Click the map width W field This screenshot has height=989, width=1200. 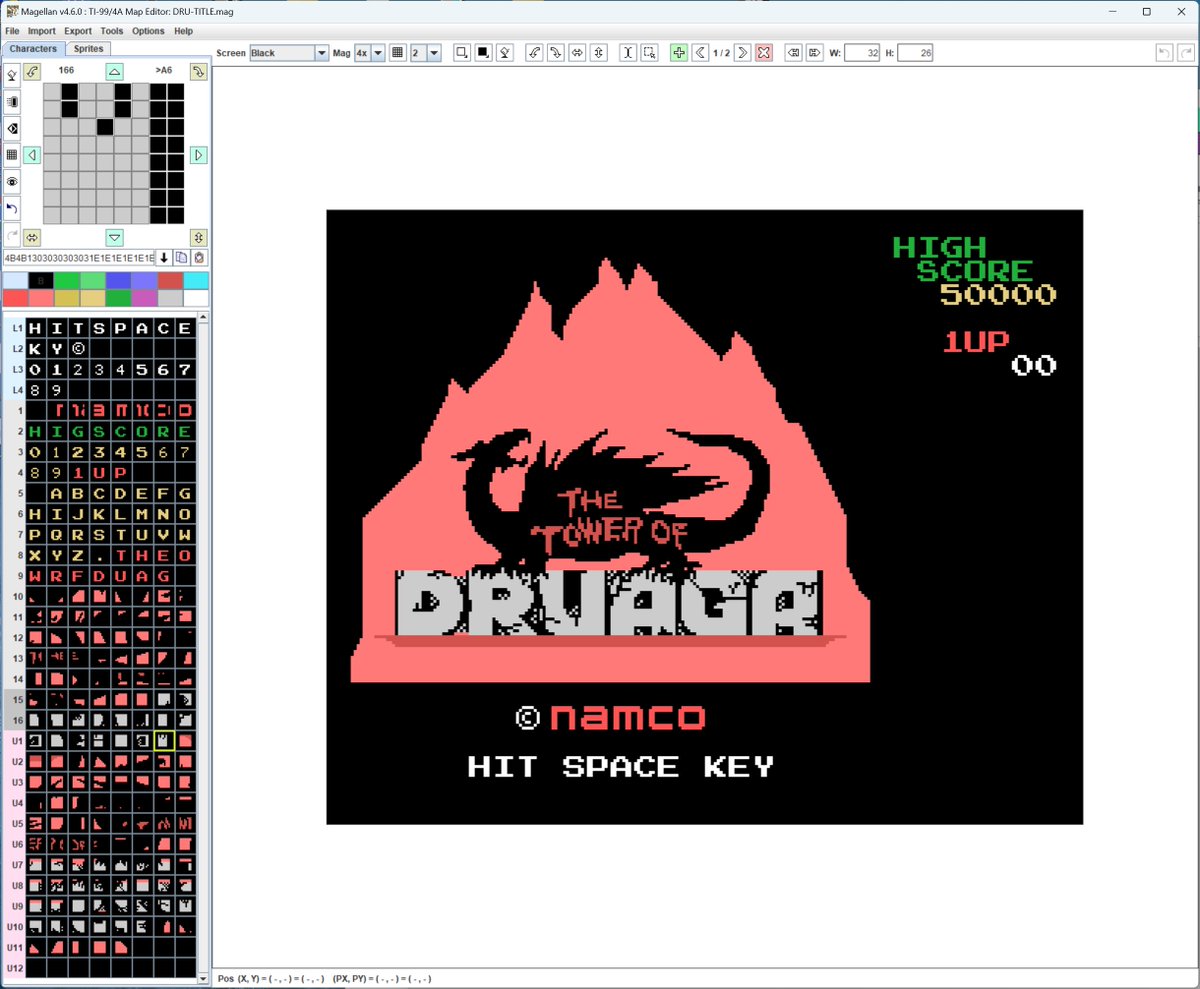coord(861,53)
